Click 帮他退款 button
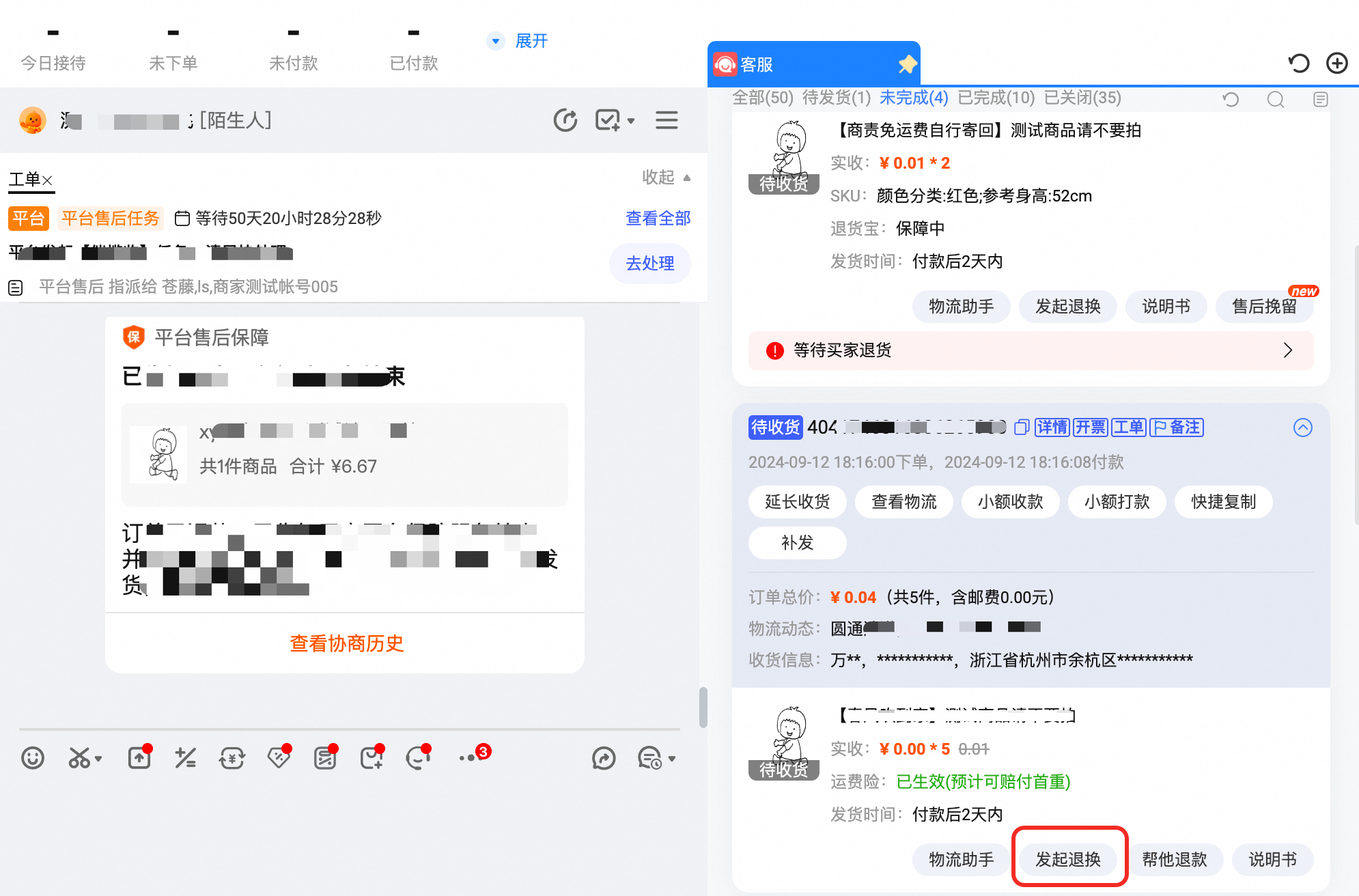Image resolution: width=1359 pixels, height=896 pixels. [x=1174, y=860]
